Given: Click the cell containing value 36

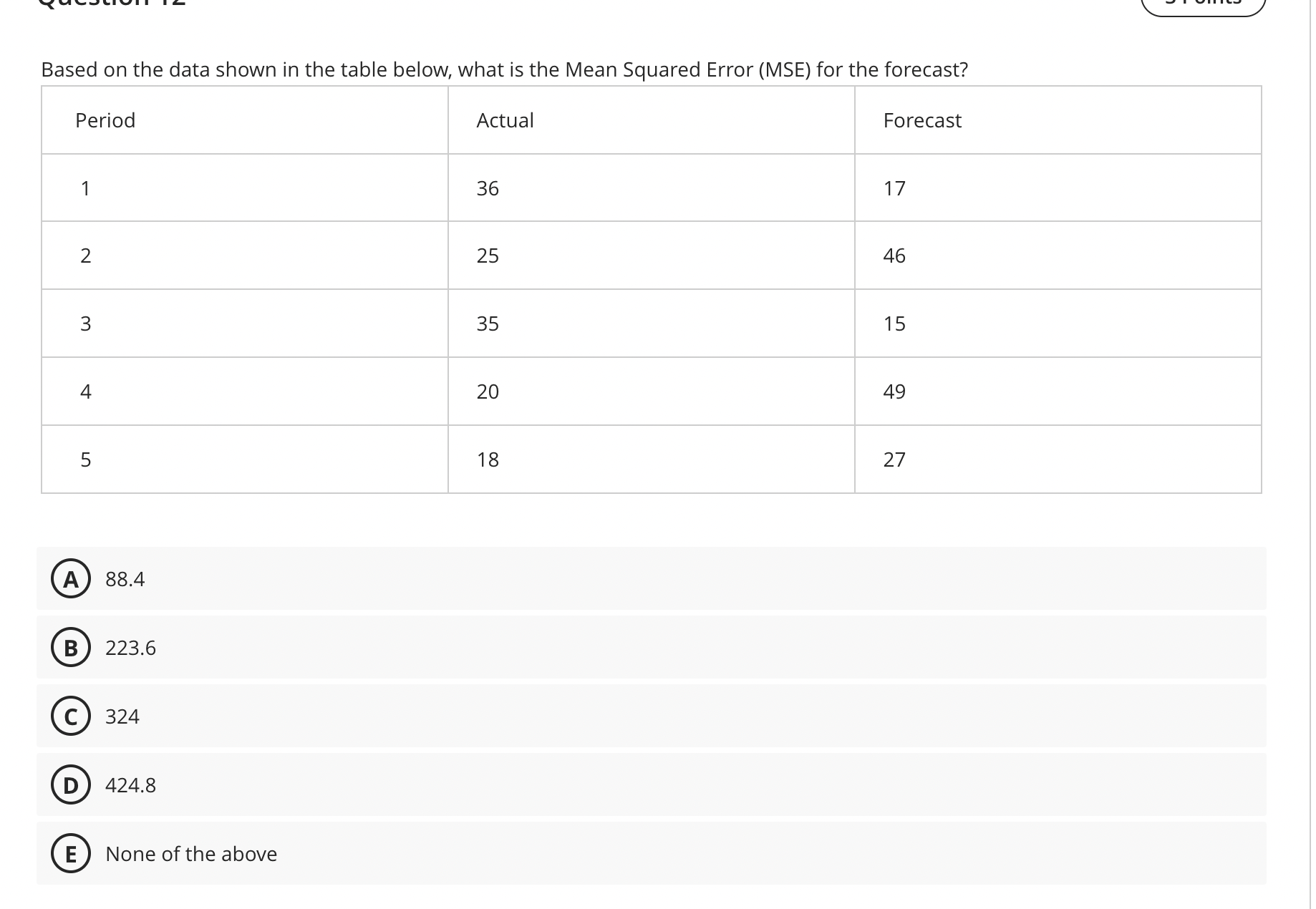Looking at the screenshot, I should coord(488,188).
